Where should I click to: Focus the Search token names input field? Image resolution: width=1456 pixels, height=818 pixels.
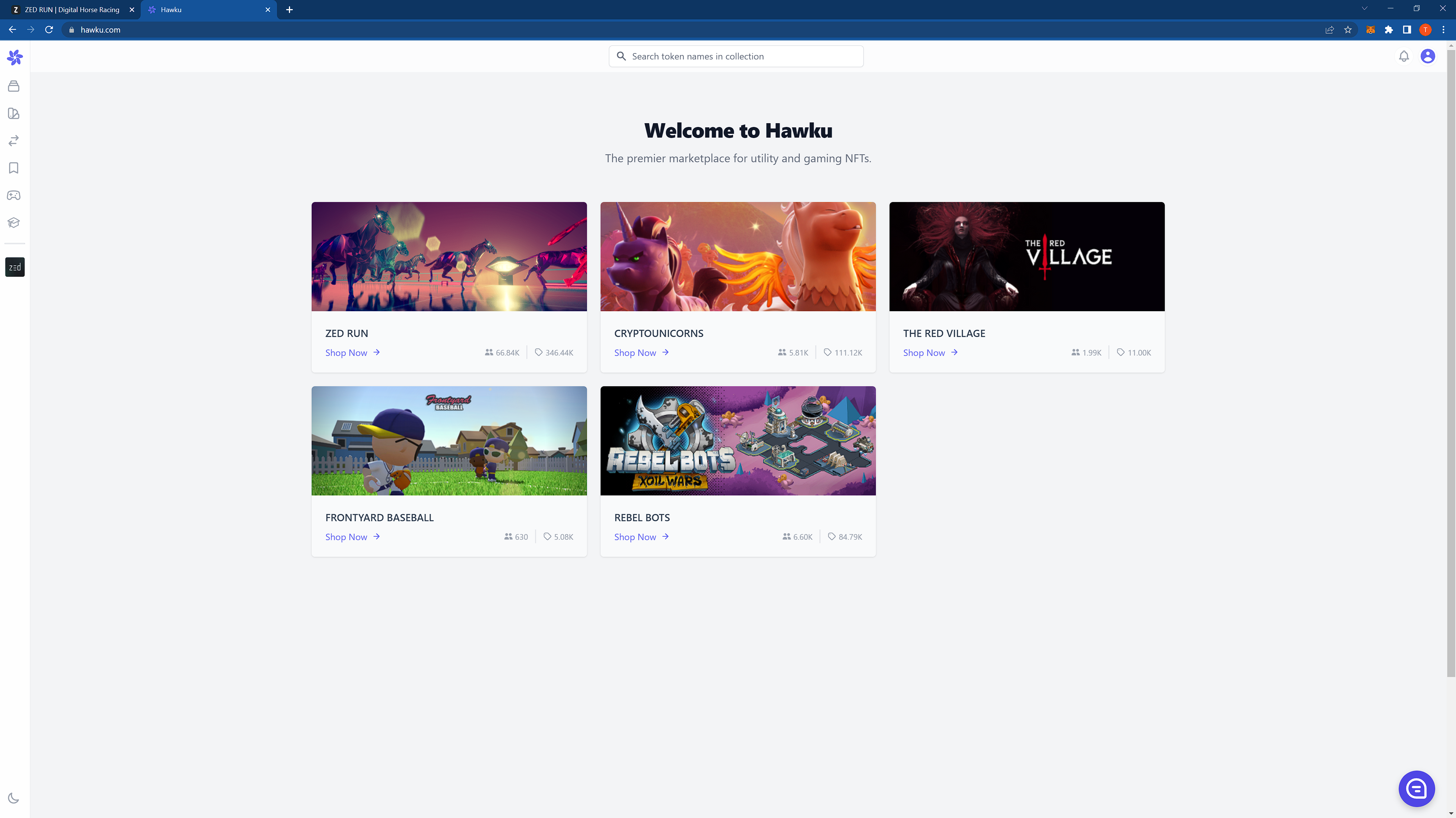click(736, 56)
